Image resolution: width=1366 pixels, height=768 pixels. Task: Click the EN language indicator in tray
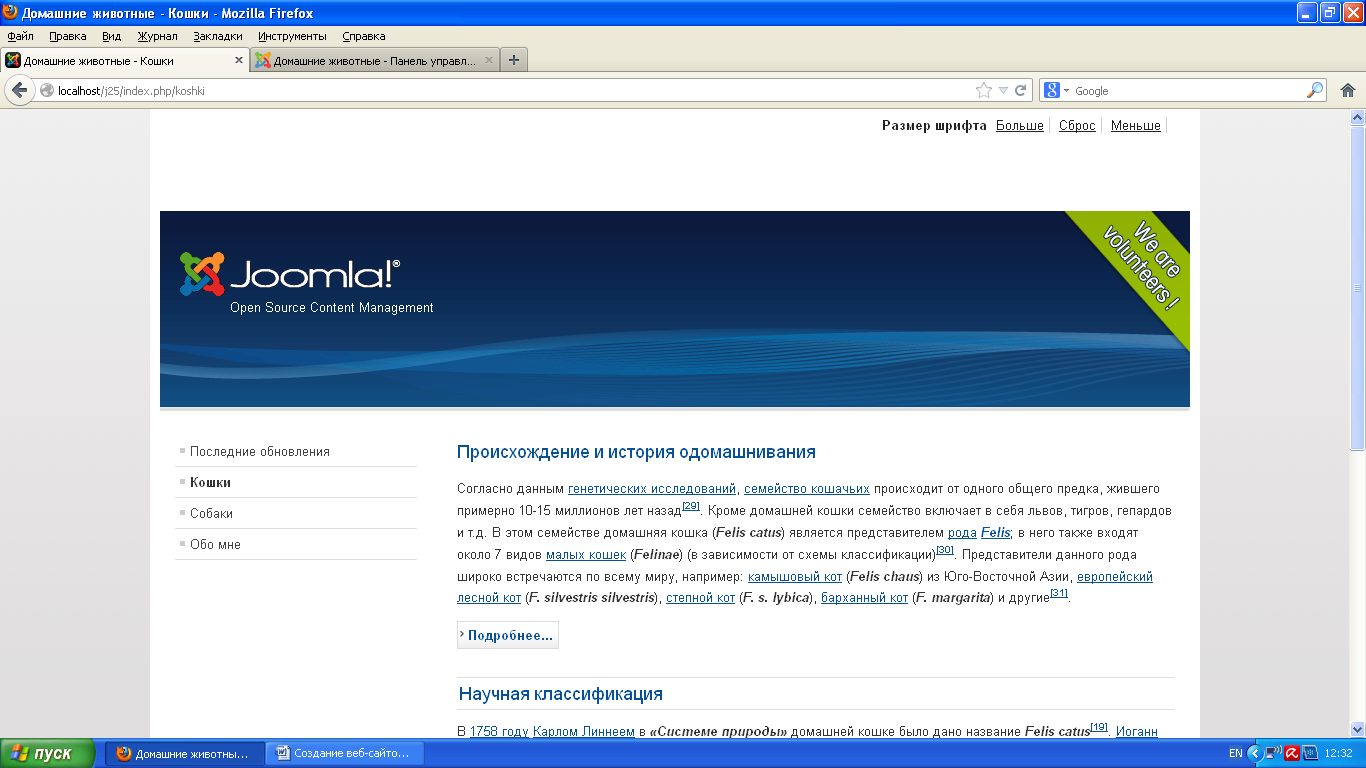(1235, 753)
